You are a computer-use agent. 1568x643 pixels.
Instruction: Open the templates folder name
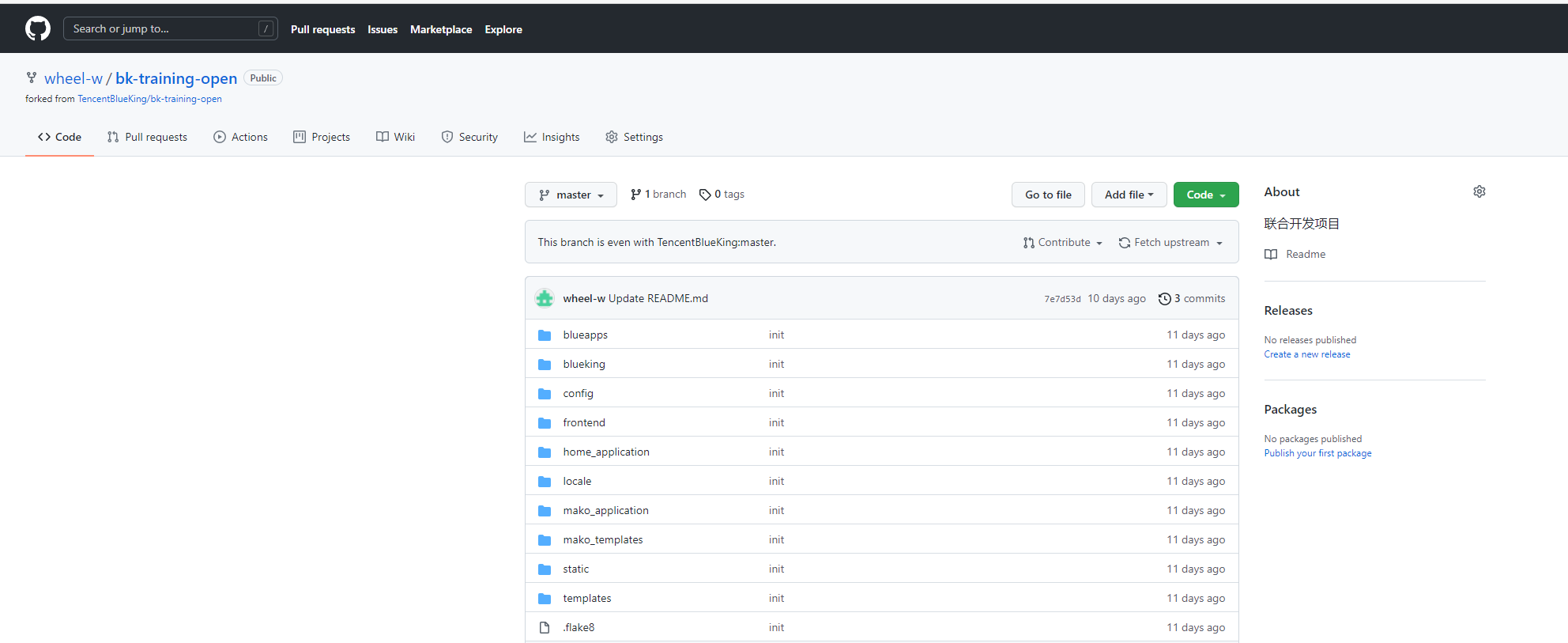[x=587, y=599]
